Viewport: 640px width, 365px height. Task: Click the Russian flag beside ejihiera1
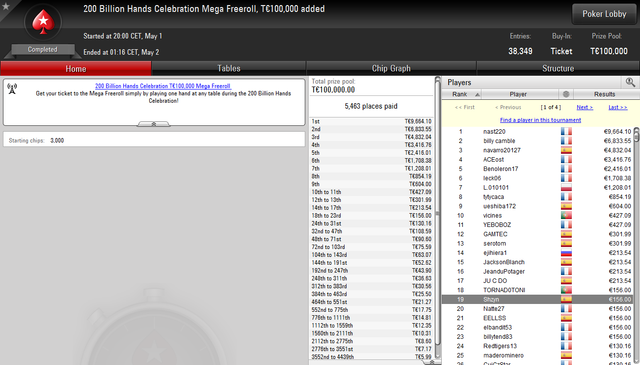(x=566, y=253)
